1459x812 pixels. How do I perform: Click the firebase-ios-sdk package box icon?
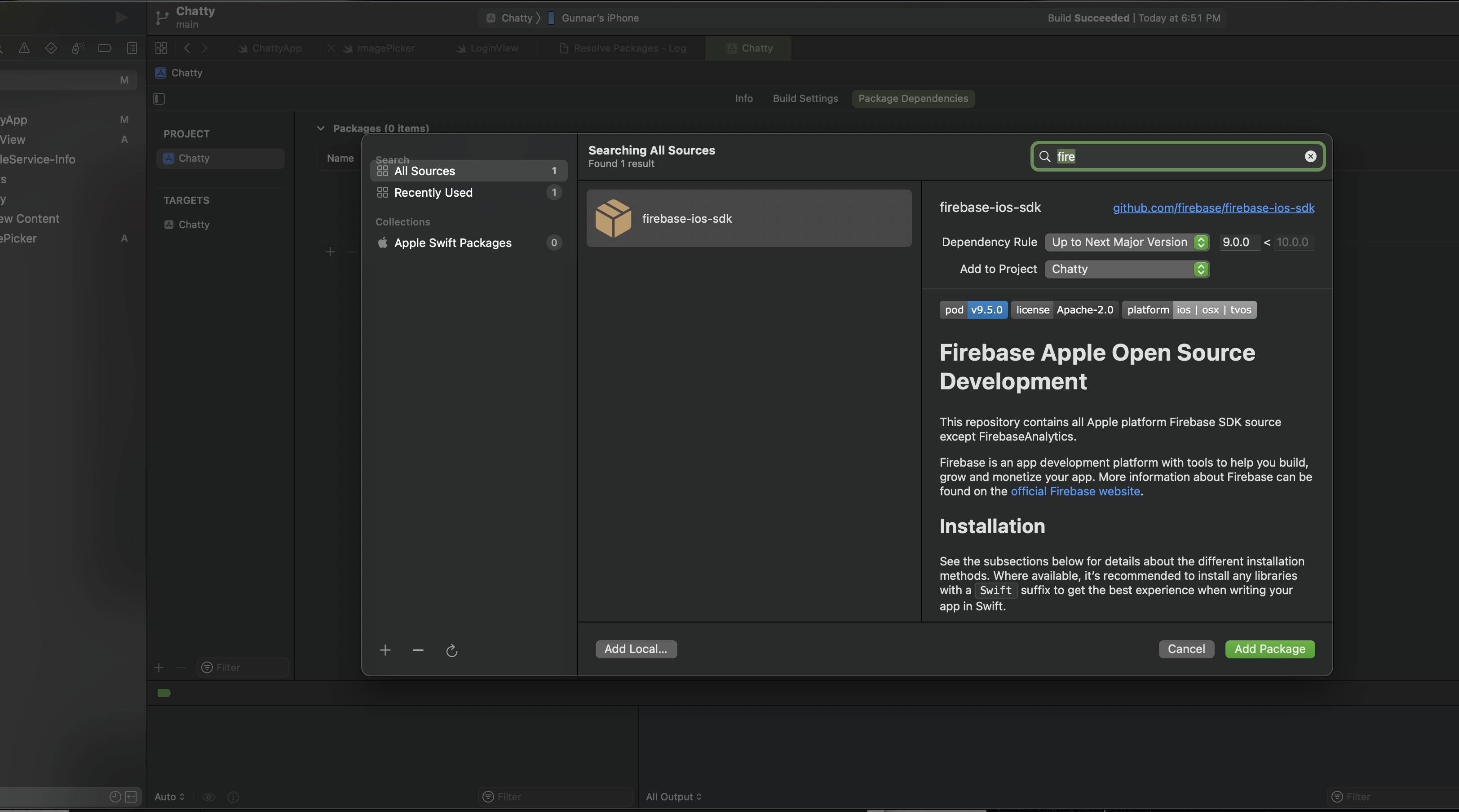[x=613, y=218]
